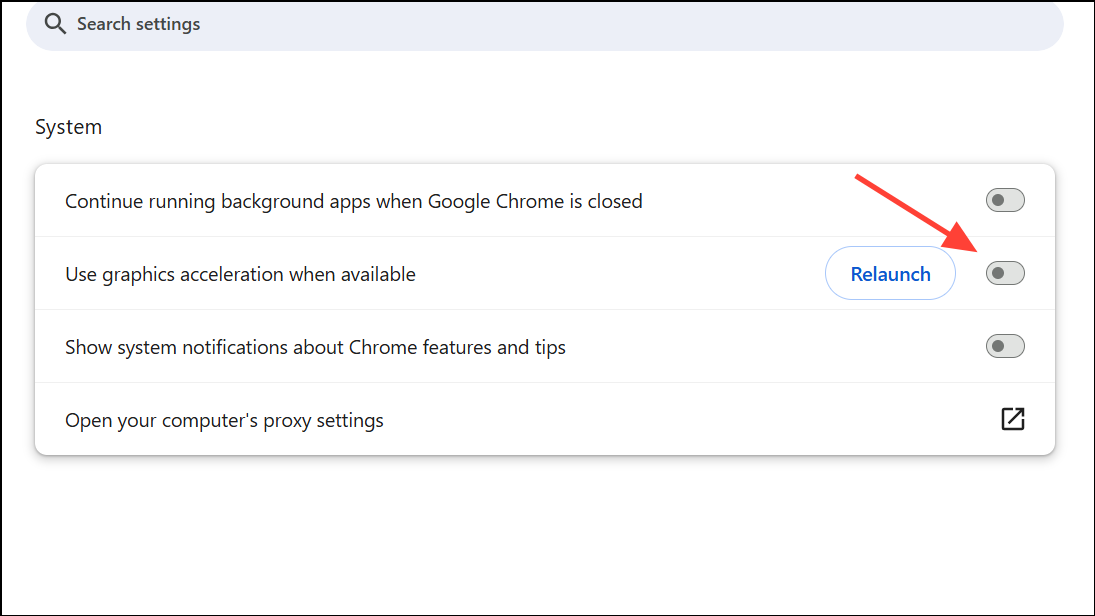Viewport: 1095px width, 616px height.
Task: Click the System section heading
Action: click(x=68, y=128)
